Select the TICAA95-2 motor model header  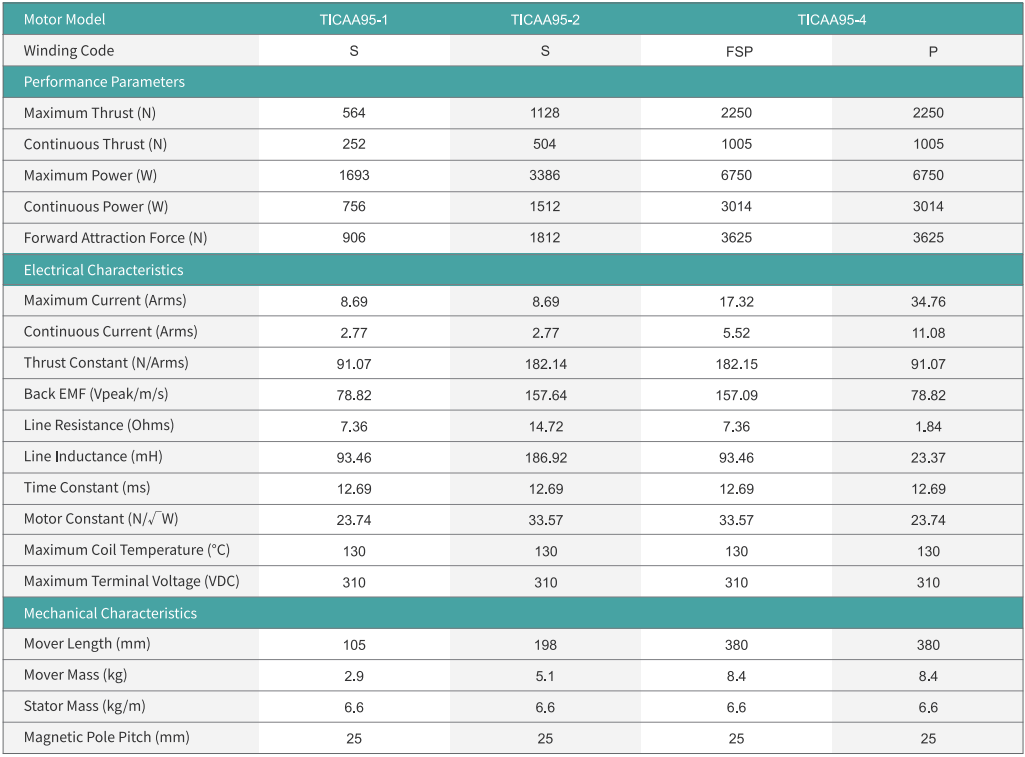[x=545, y=20]
